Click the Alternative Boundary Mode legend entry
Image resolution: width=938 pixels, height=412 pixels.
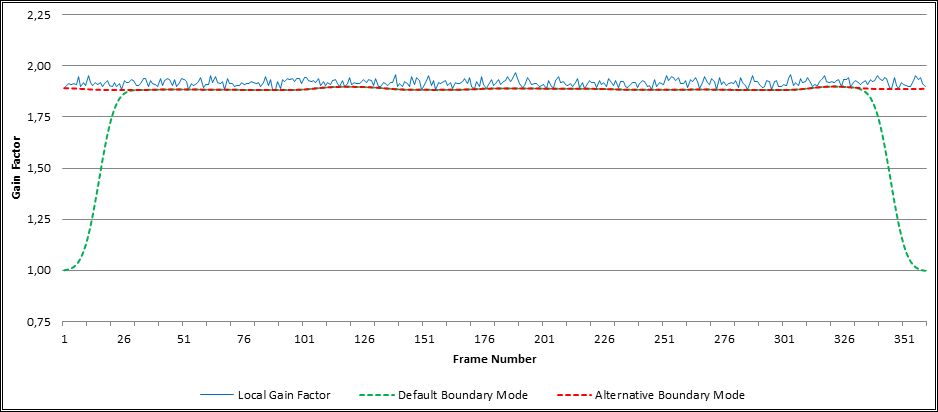(651, 395)
